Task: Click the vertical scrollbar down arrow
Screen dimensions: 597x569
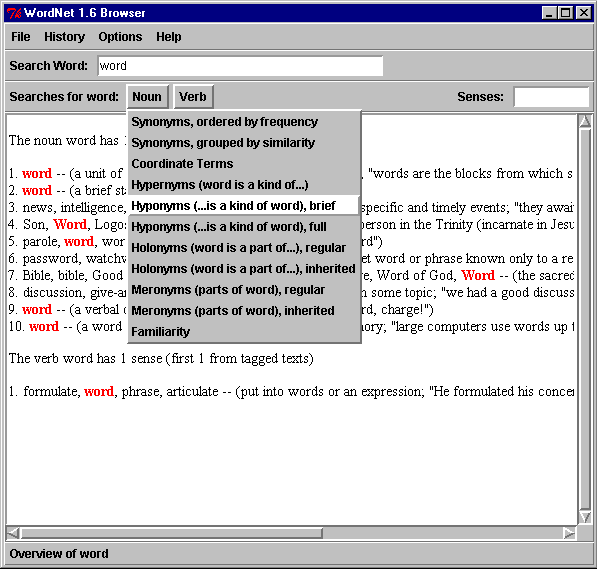Action: (585, 517)
